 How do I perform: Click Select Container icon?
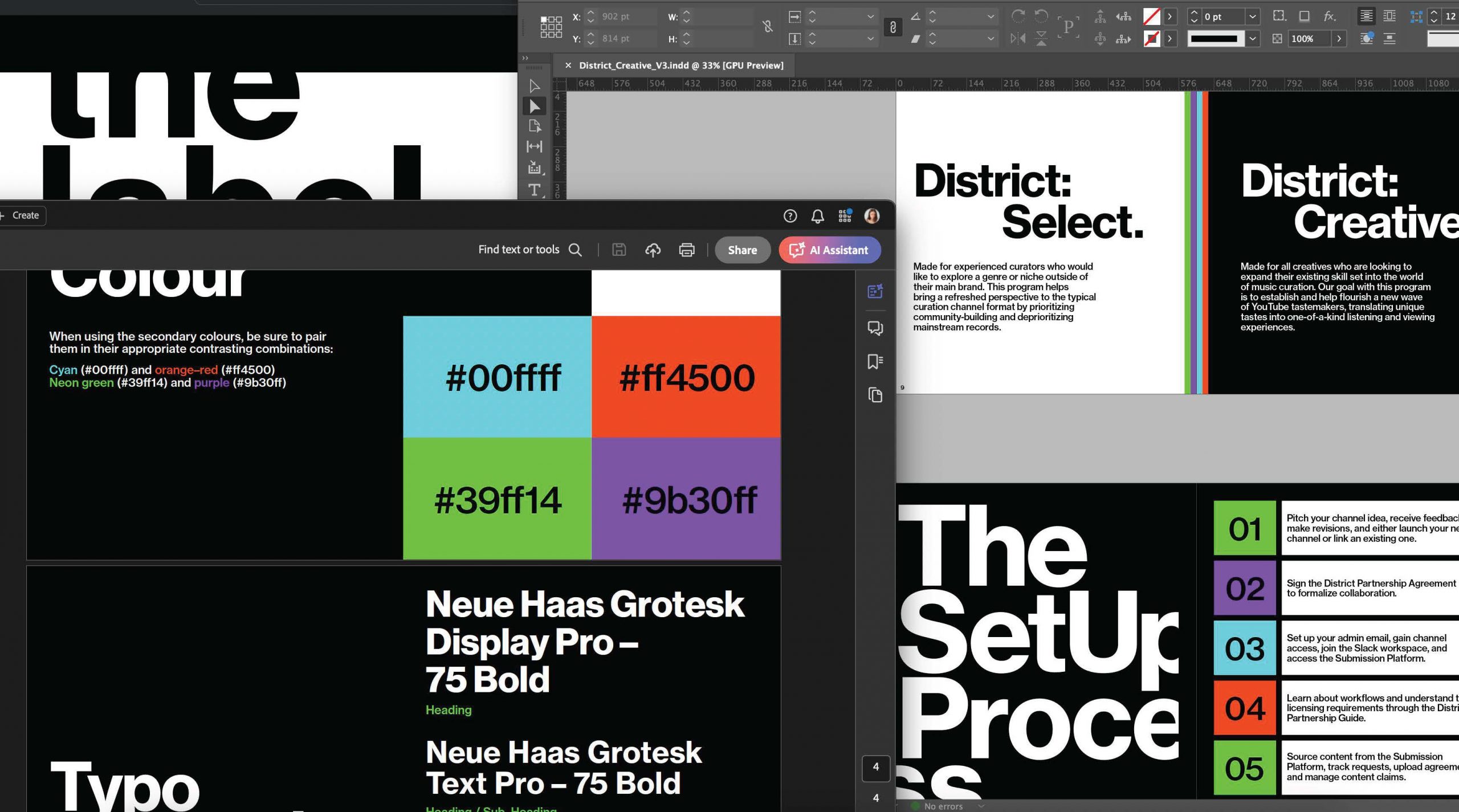coord(1100,17)
